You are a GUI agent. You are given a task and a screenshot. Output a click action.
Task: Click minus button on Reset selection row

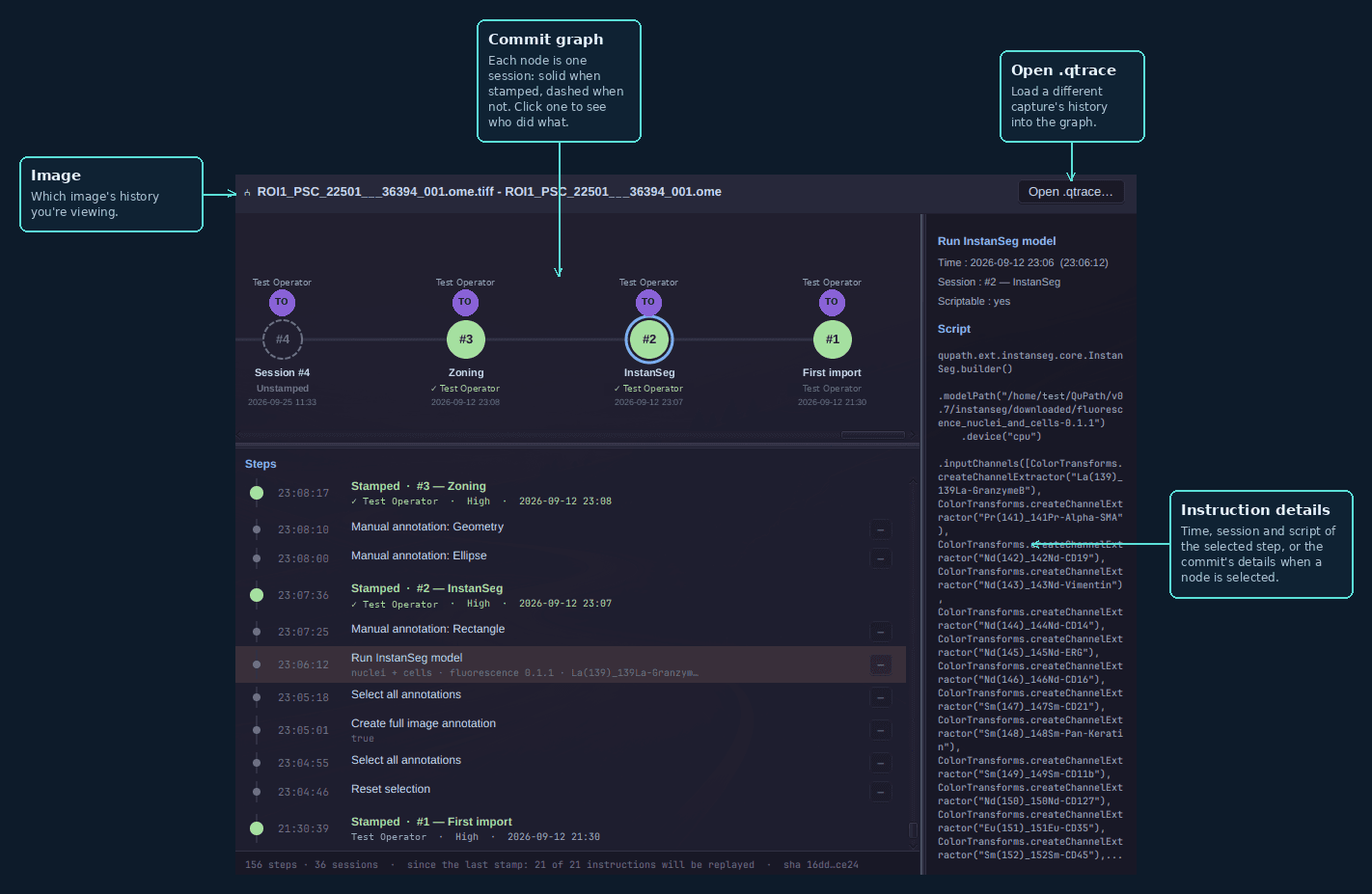coord(880,792)
